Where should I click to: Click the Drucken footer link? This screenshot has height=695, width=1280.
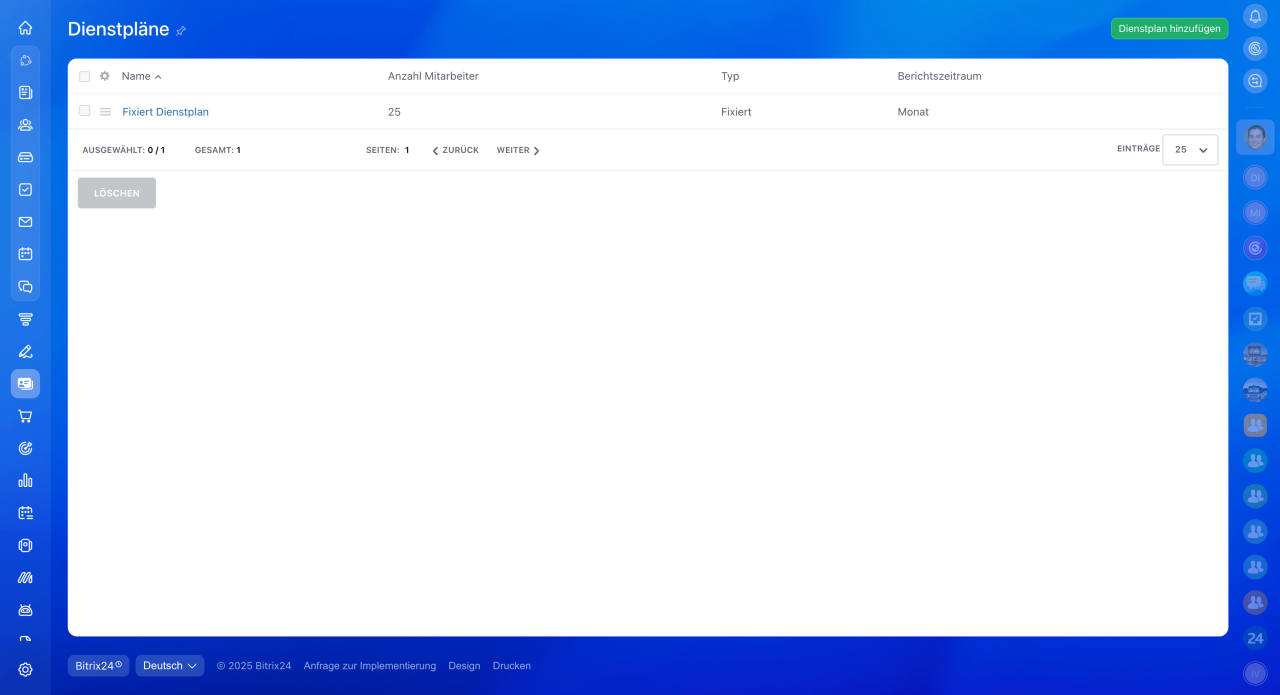pos(512,666)
